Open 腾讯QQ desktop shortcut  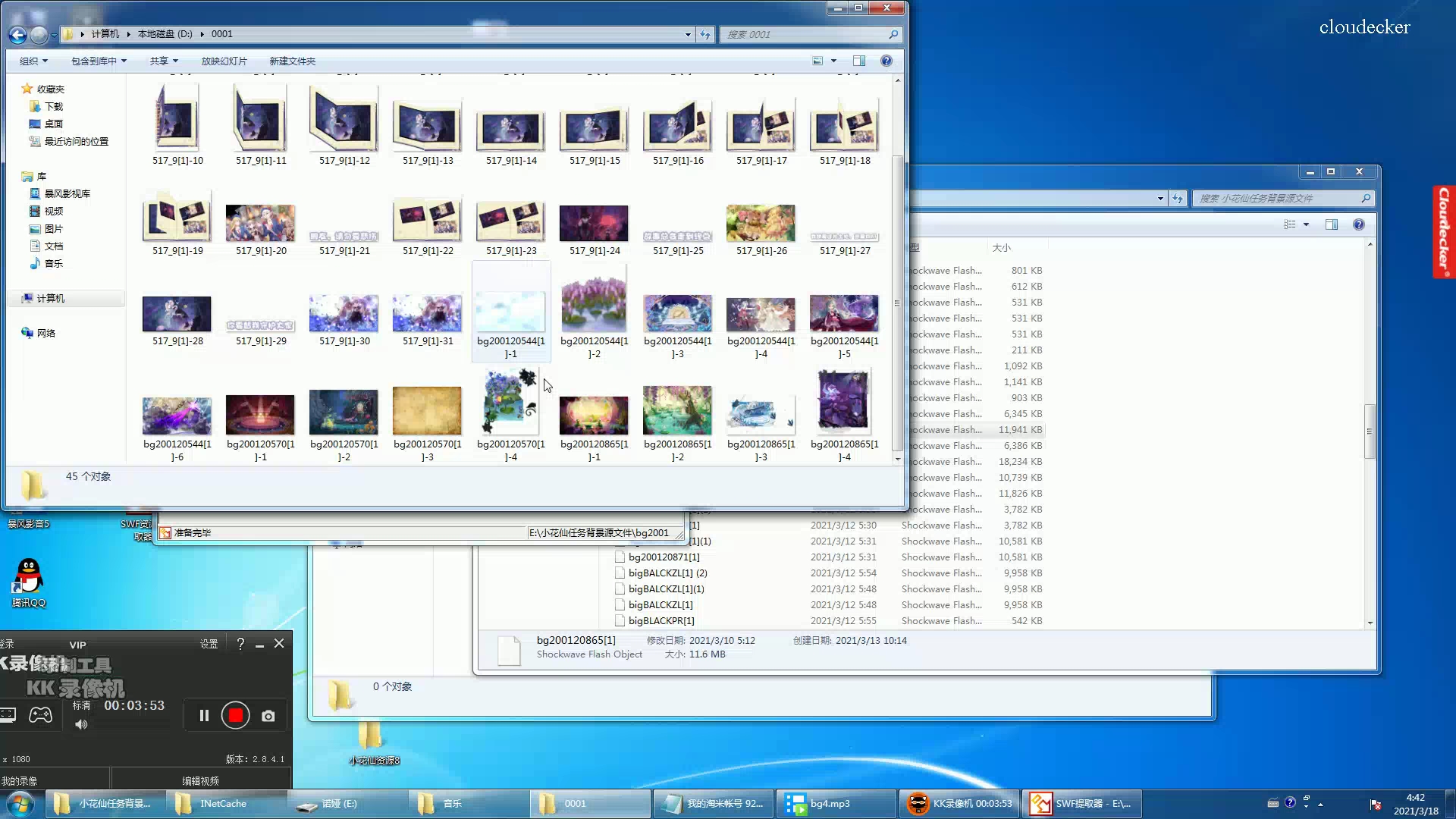tap(28, 582)
